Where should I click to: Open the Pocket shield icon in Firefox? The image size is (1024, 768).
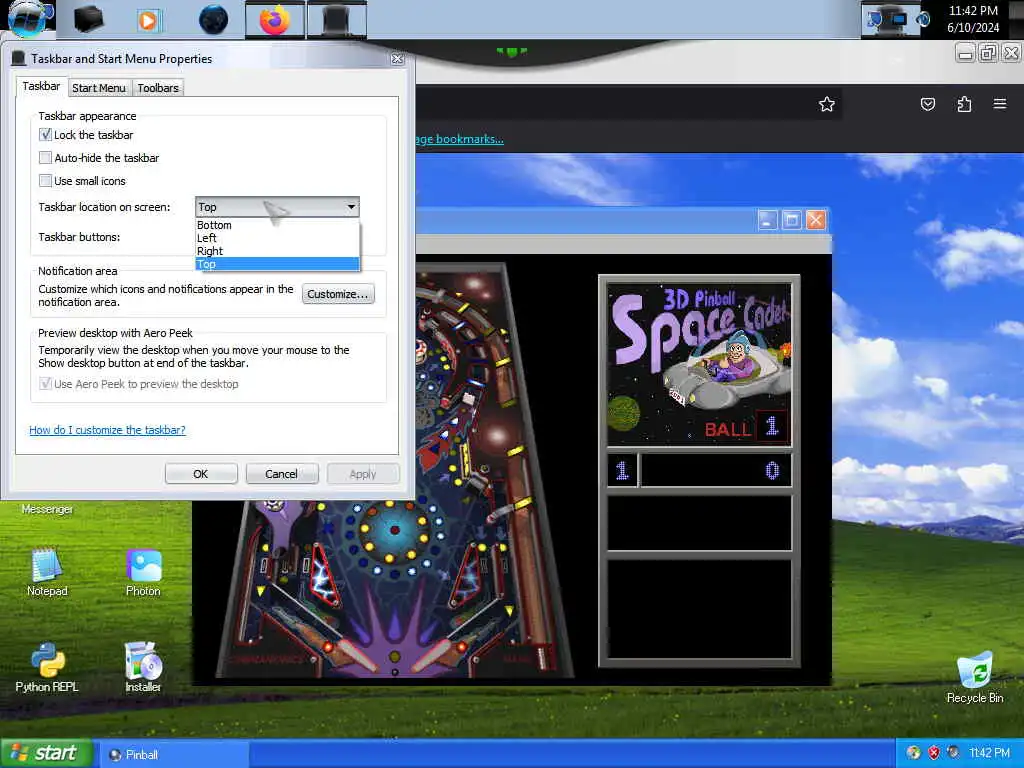[927, 104]
